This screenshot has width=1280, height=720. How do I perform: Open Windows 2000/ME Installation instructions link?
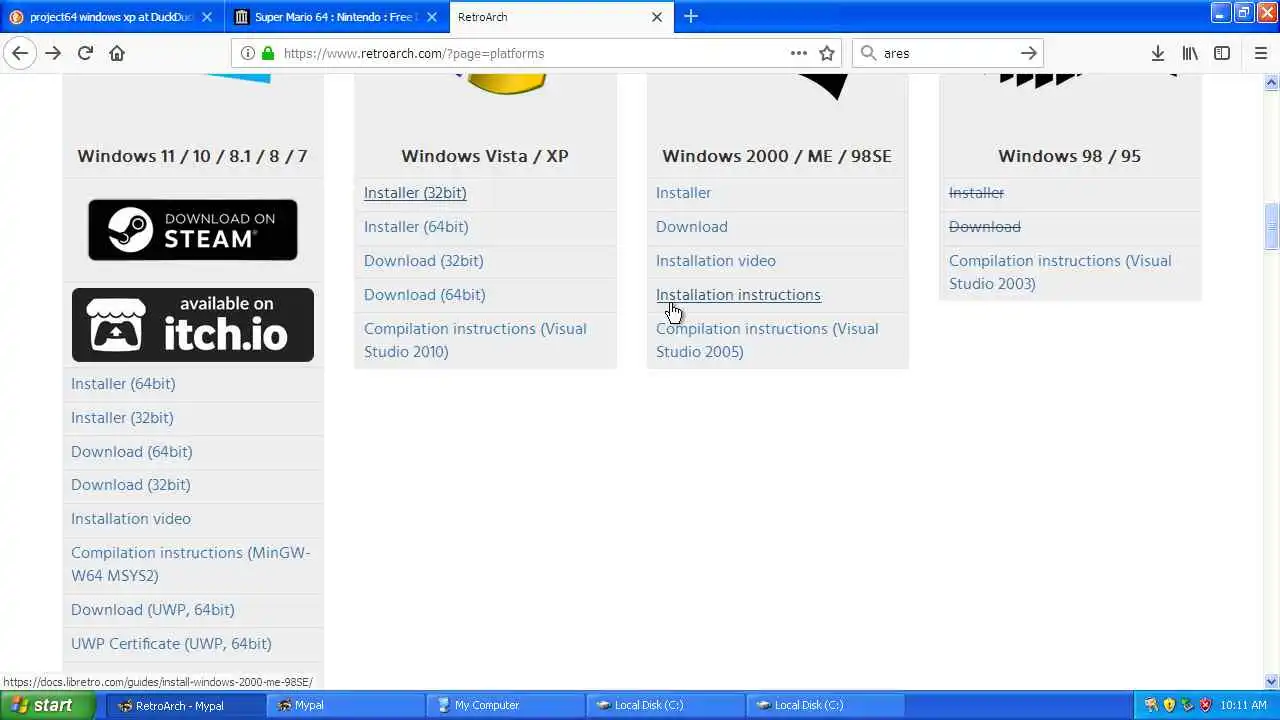738,295
